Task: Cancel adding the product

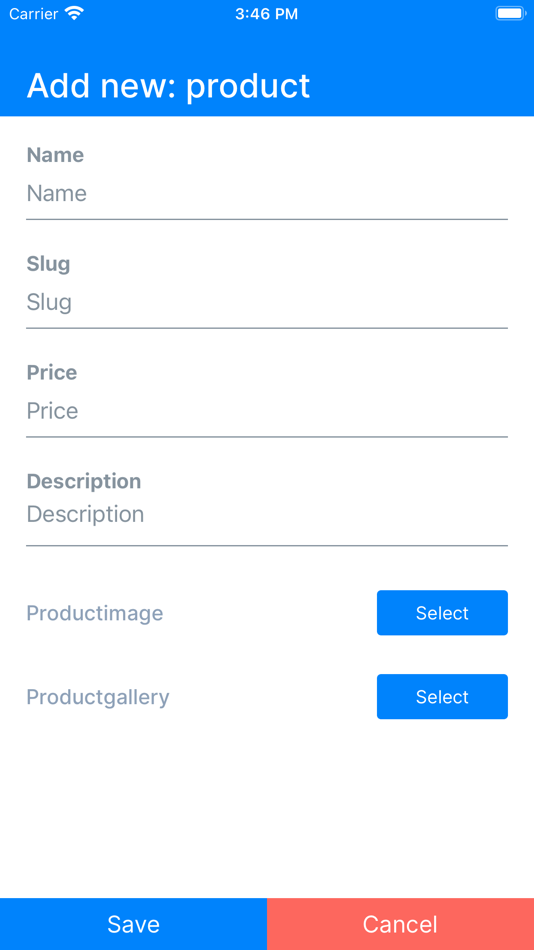Action: 401,924
